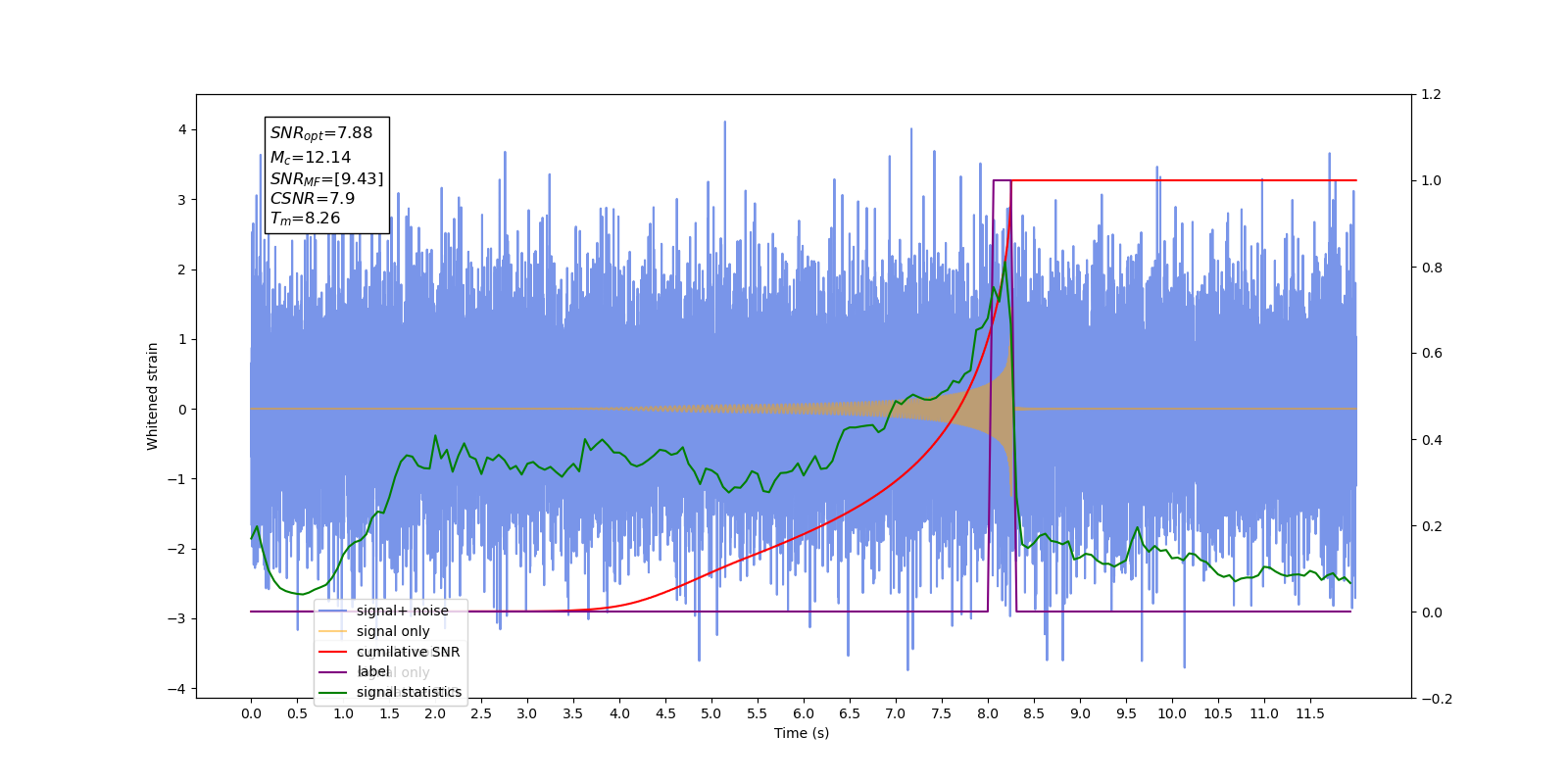Click the 0 tick on left axis
Image resolution: width=1568 pixels, height=784 pixels.
(x=182, y=410)
